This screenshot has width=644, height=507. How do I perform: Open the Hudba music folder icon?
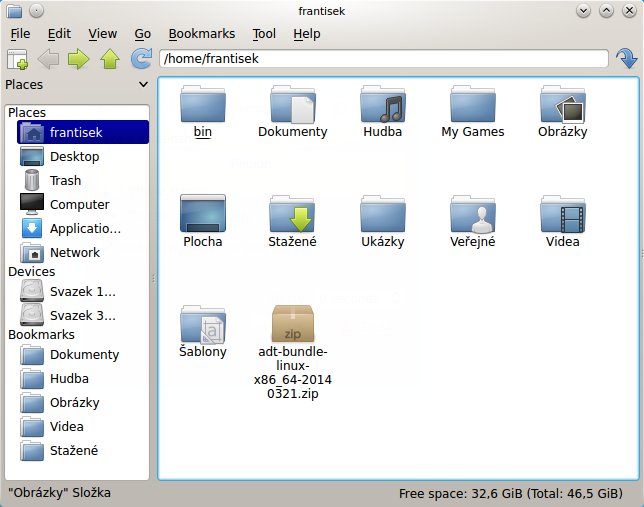click(382, 105)
